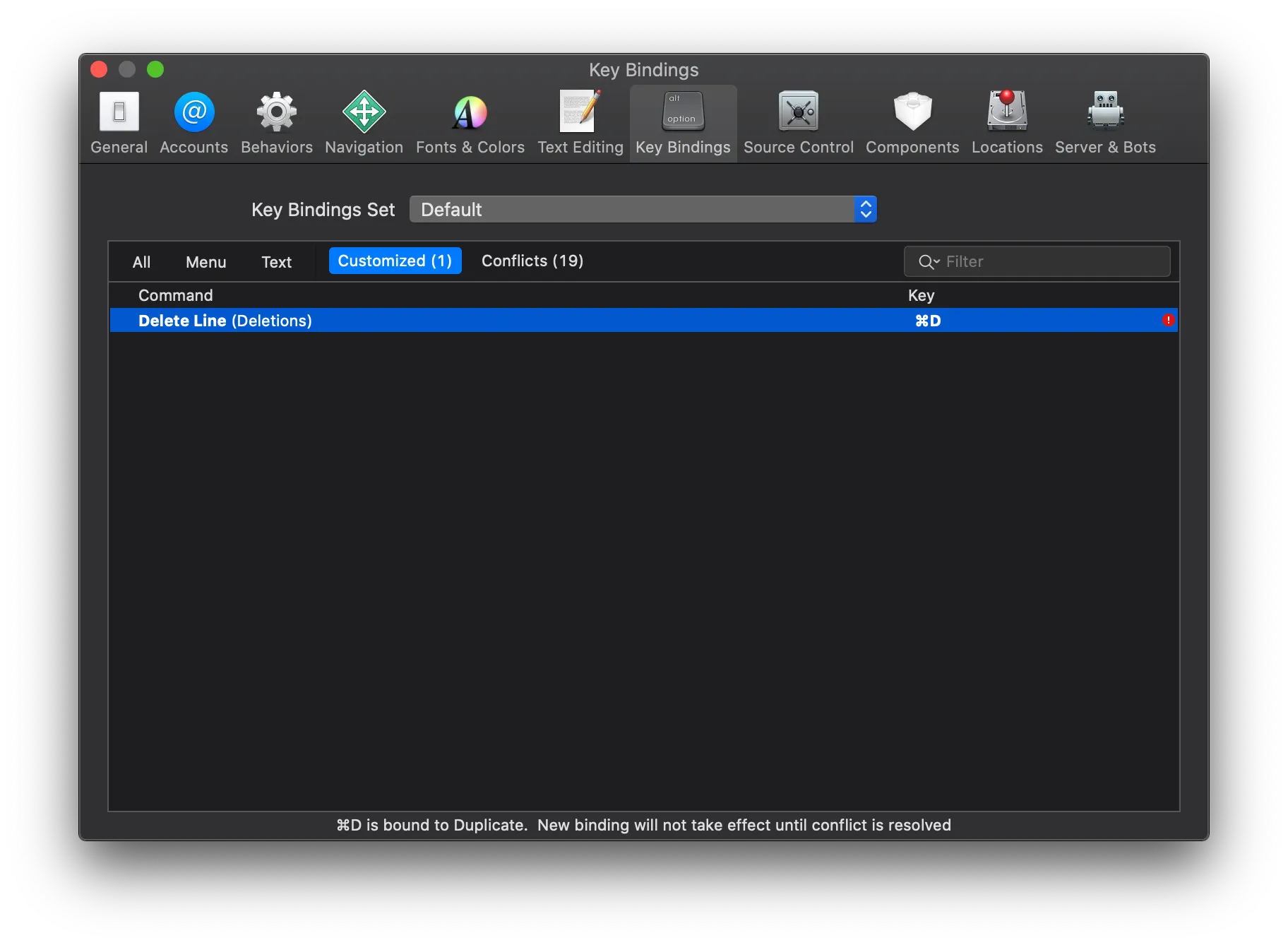The height and width of the screenshot is (945, 1288).
Task: Click the red conflict warning indicator
Action: [1168, 320]
